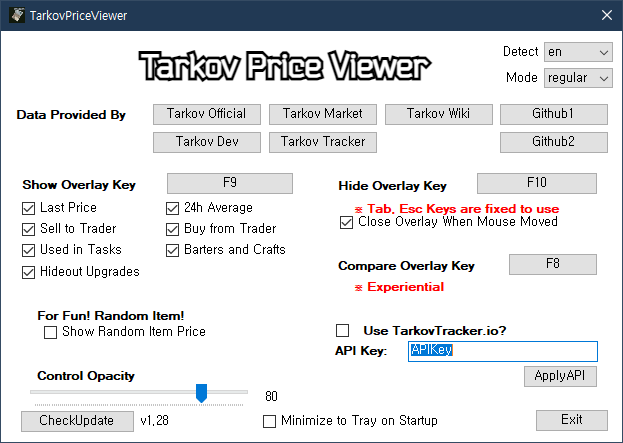The image size is (623, 443).
Task: Check the Use TarkovTracker.io checkbox
Action: click(x=342, y=330)
